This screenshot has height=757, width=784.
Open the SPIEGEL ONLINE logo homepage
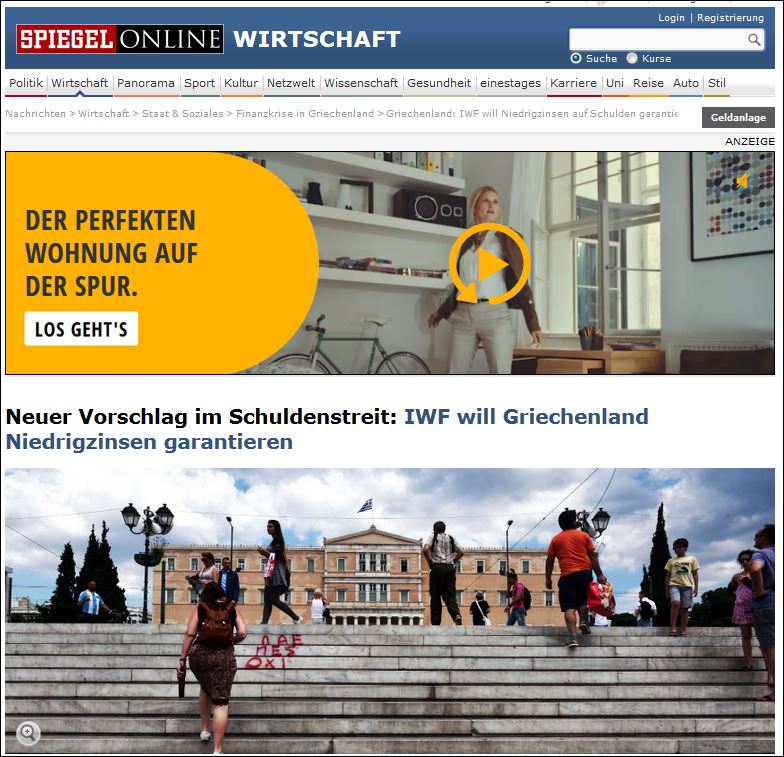120,39
